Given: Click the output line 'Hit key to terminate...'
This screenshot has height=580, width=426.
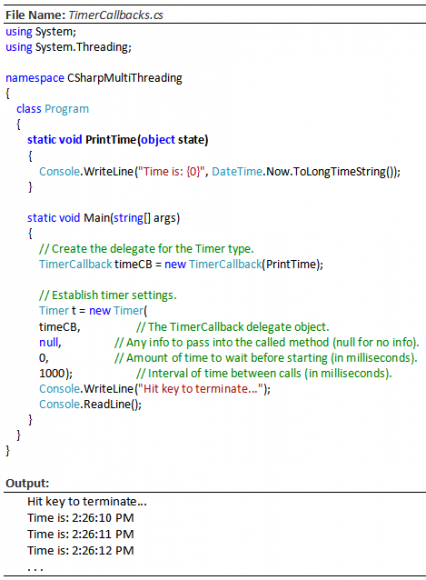Looking at the screenshot, I should point(87,502).
